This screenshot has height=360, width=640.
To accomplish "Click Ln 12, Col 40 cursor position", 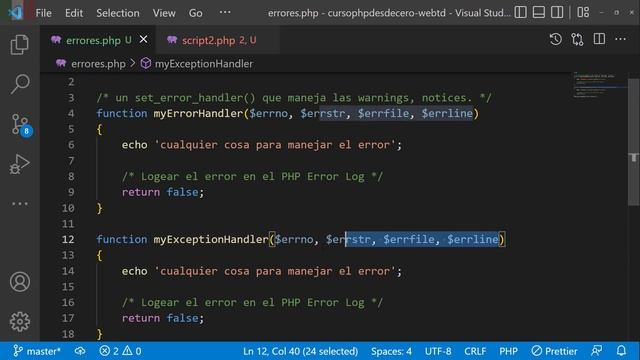I will tap(300, 351).
